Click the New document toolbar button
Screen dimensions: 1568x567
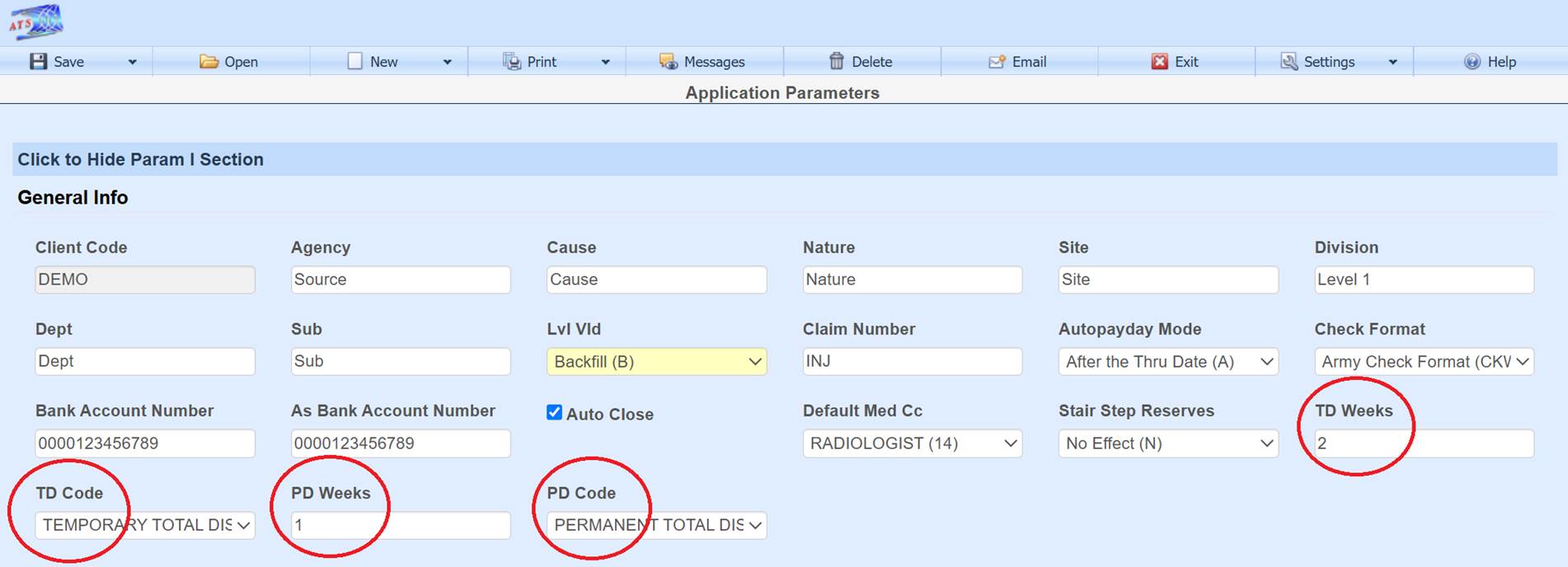pyautogui.click(x=373, y=62)
